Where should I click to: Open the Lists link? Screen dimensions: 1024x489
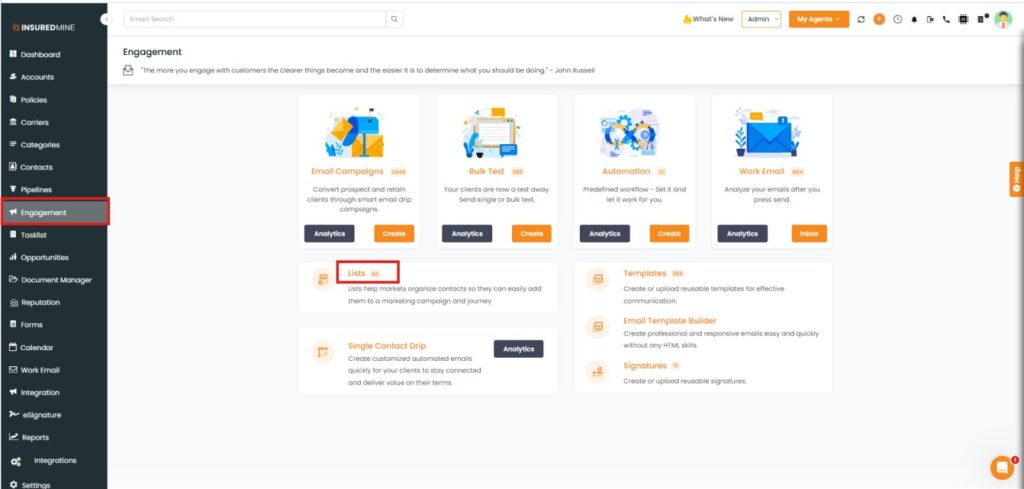pyautogui.click(x=357, y=273)
